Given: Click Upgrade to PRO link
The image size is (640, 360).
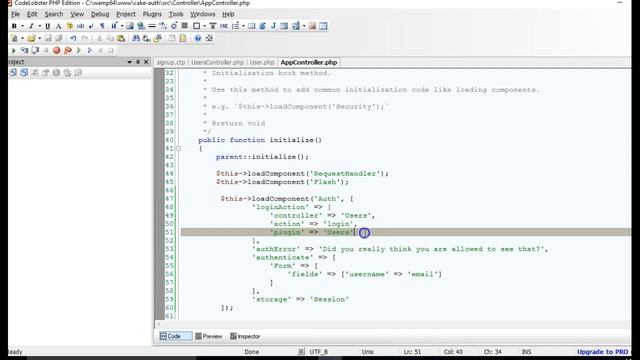Looking at the screenshot, I should [x=602, y=352].
